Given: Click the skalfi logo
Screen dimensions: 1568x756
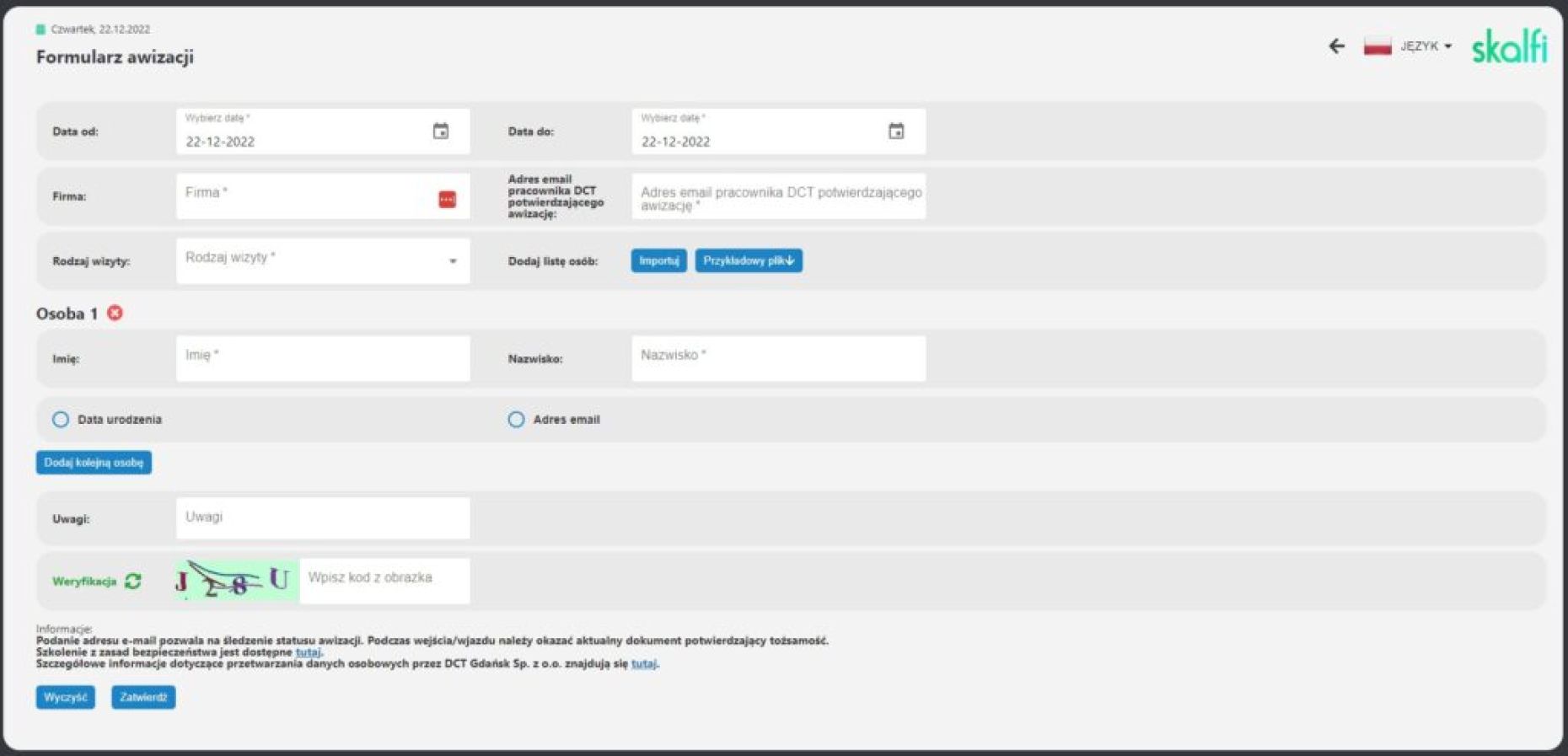Looking at the screenshot, I should tap(1508, 46).
